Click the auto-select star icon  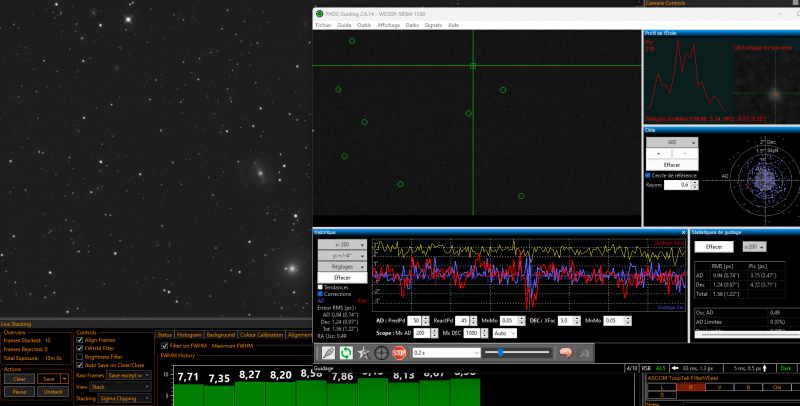(x=364, y=352)
